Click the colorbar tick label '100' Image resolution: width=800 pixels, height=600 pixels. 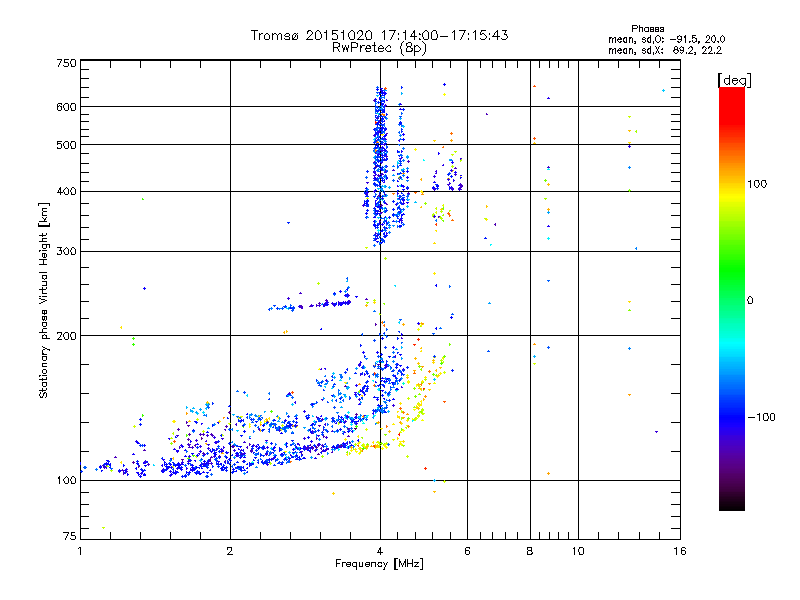[x=757, y=184]
